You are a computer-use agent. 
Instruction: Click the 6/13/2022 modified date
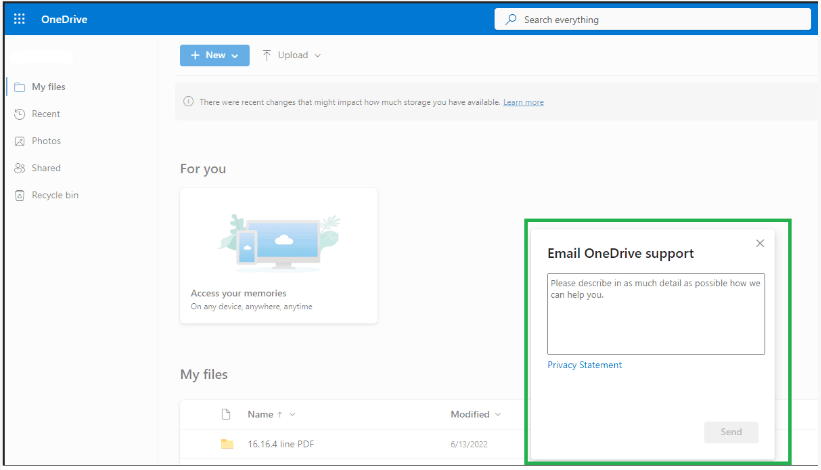(x=469, y=444)
